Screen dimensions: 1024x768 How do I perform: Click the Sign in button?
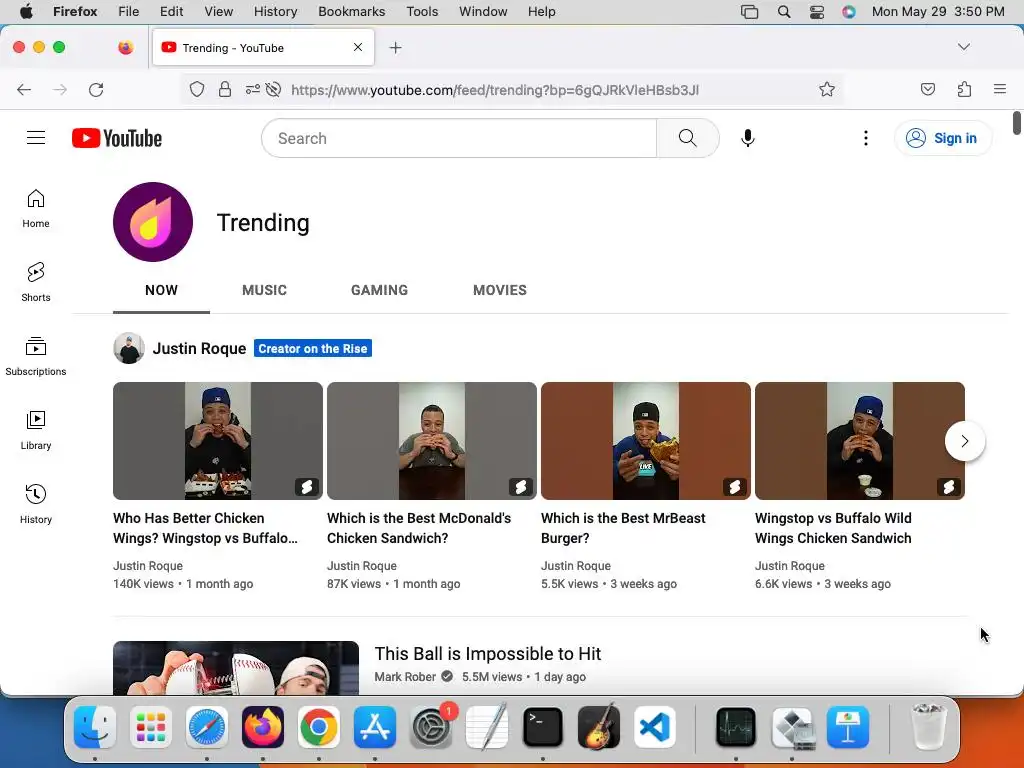(942, 138)
